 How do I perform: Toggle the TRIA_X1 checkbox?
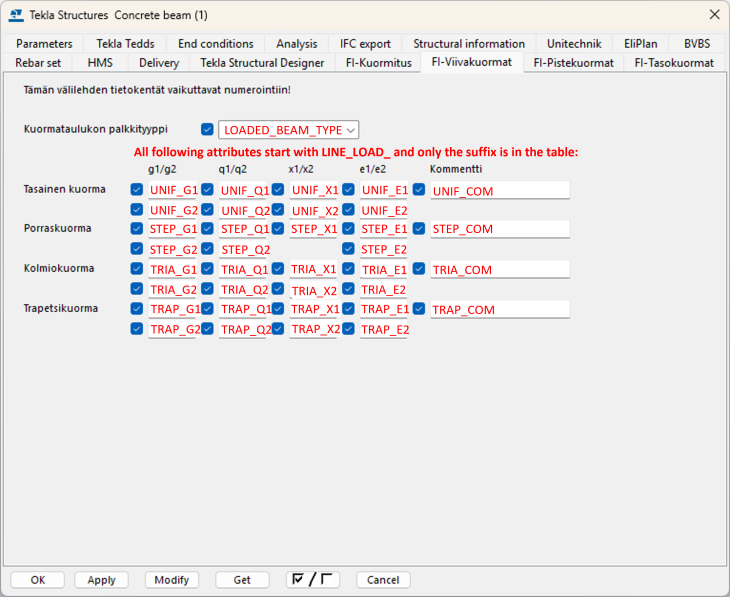coord(278,269)
